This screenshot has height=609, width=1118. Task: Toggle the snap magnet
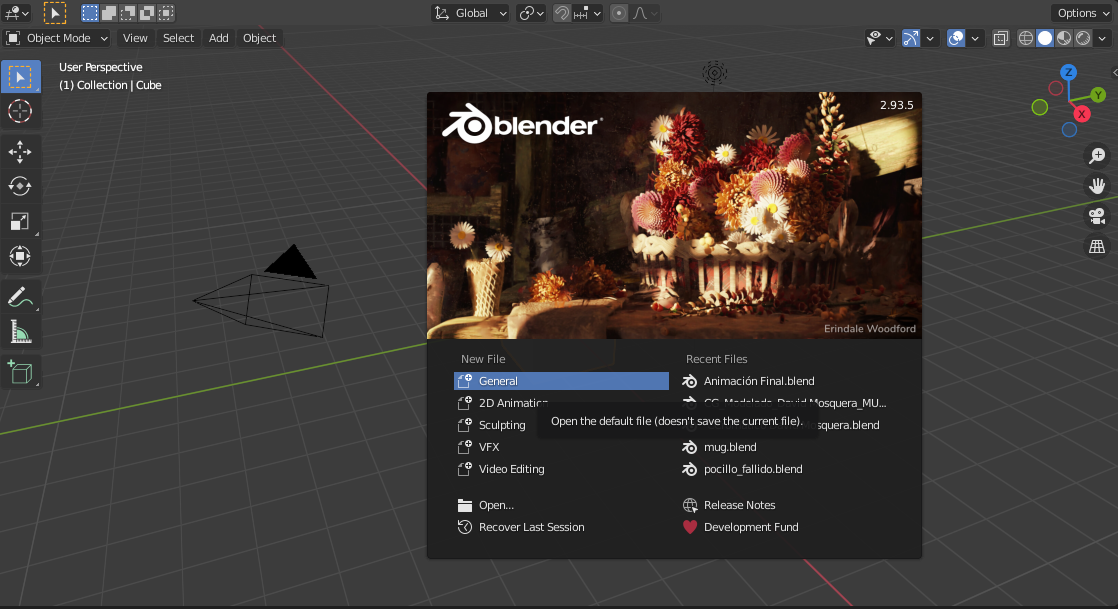point(562,13)
